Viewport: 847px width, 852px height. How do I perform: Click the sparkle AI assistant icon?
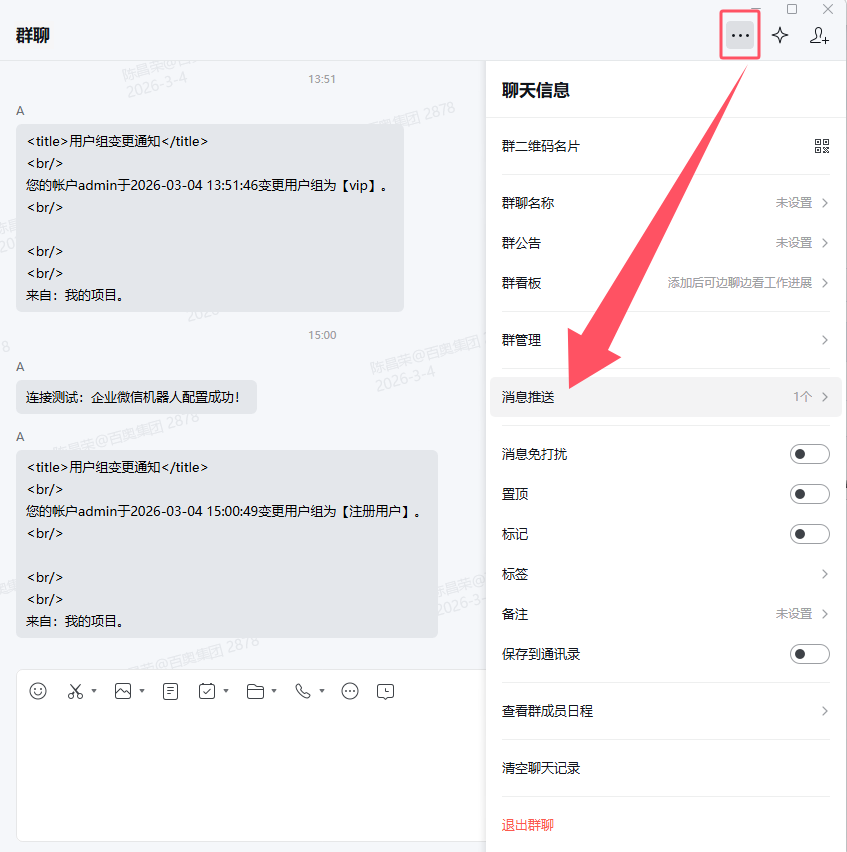(x=780, y=36)
